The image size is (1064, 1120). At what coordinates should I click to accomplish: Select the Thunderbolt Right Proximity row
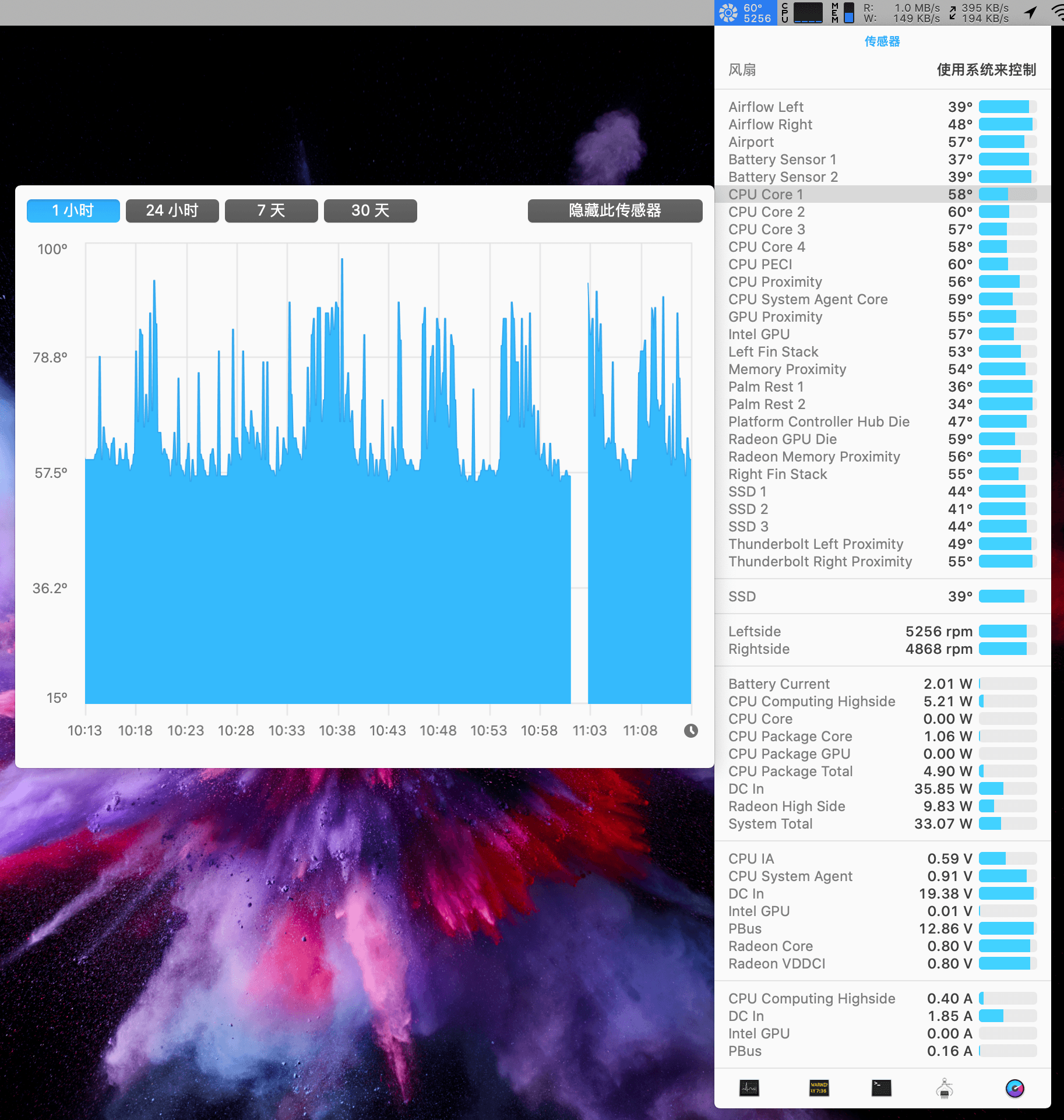[883, 561]
